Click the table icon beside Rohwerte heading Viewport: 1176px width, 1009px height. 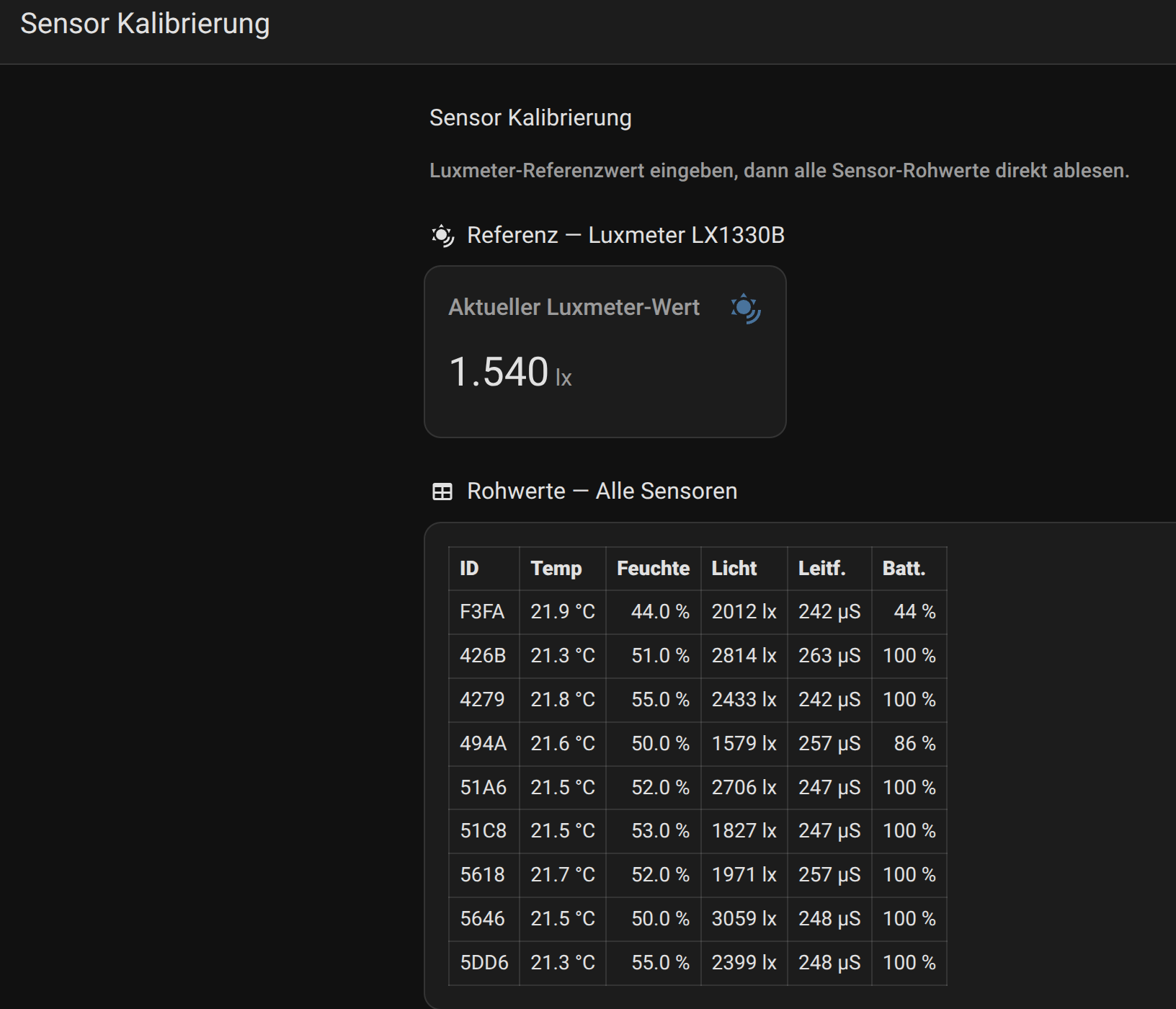[x=442, y=492]
